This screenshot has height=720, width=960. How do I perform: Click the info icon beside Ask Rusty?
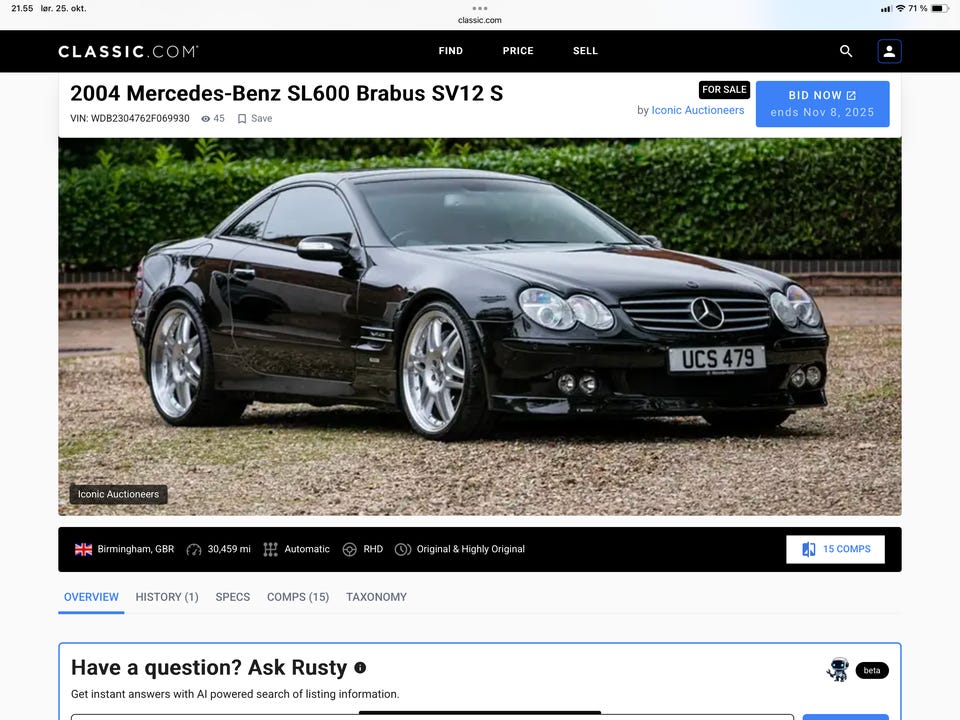[x=360, y=667]
